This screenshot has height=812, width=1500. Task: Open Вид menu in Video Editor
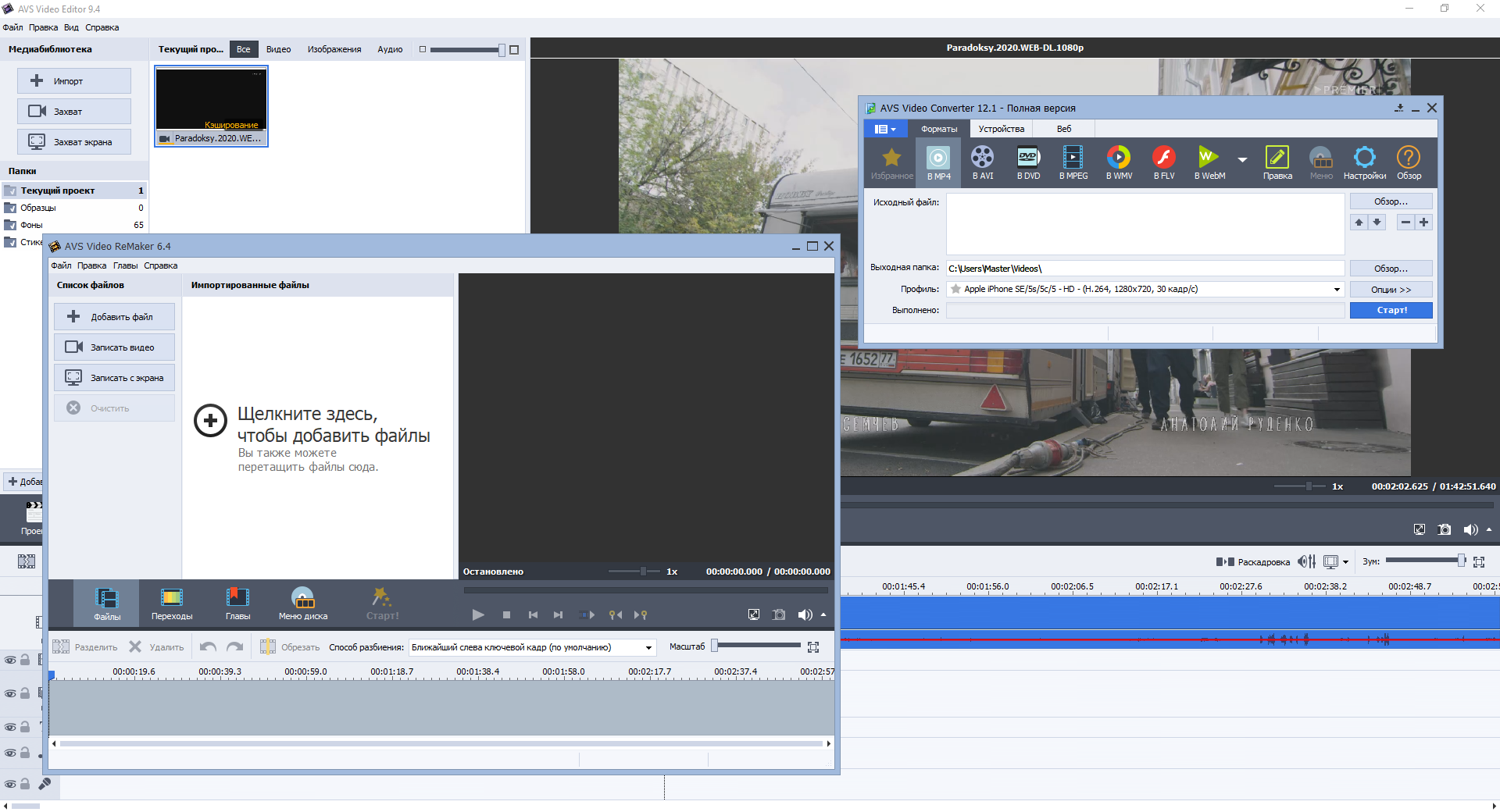pos(71,27)
